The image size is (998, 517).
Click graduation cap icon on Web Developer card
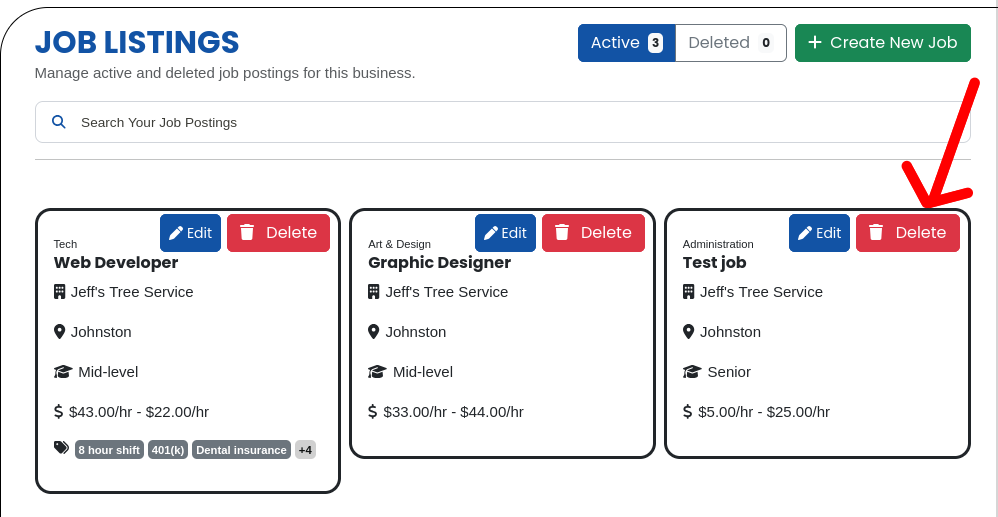63,372
